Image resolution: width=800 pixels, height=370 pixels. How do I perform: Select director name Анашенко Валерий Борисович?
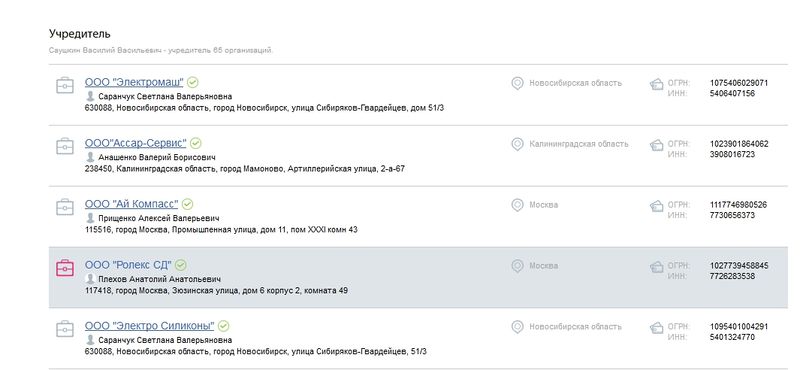pos(157,157)
